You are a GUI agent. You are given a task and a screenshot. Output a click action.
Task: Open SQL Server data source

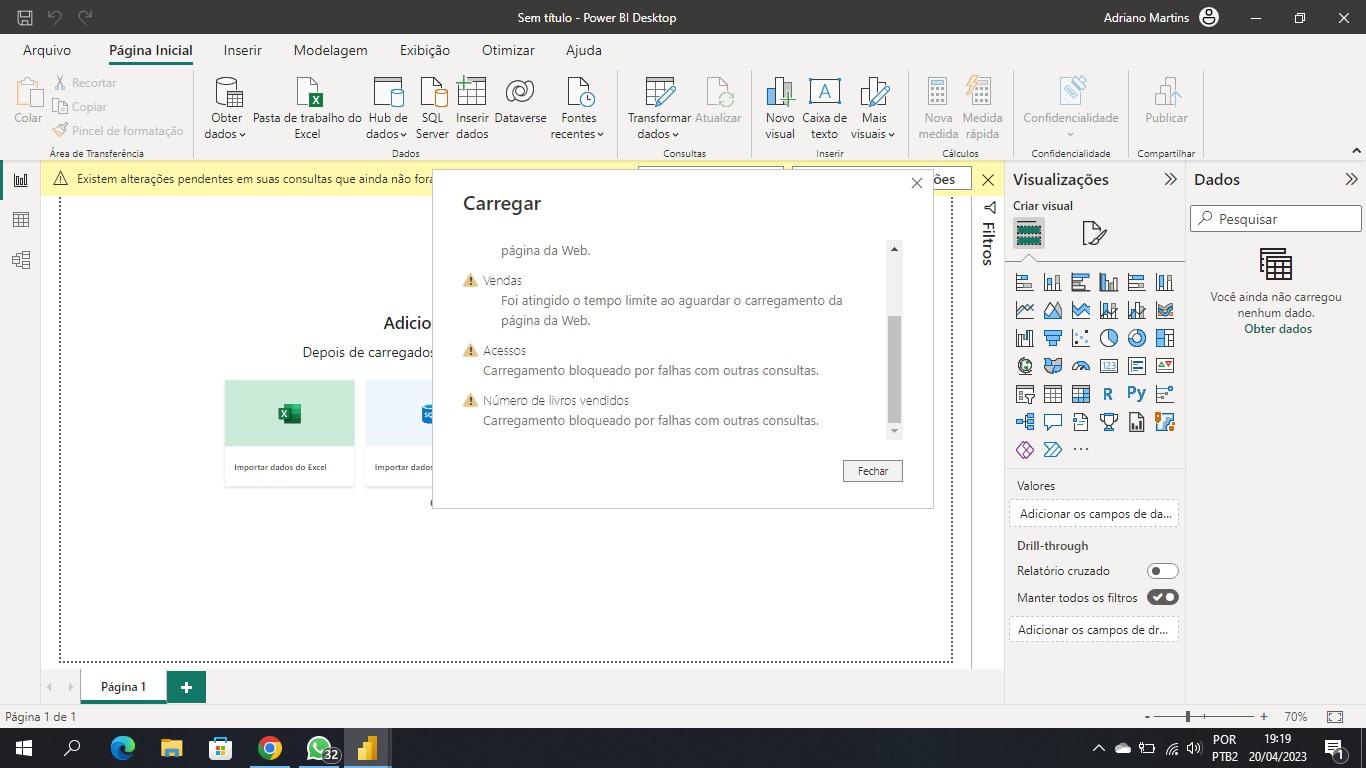(x=432, y=108)
